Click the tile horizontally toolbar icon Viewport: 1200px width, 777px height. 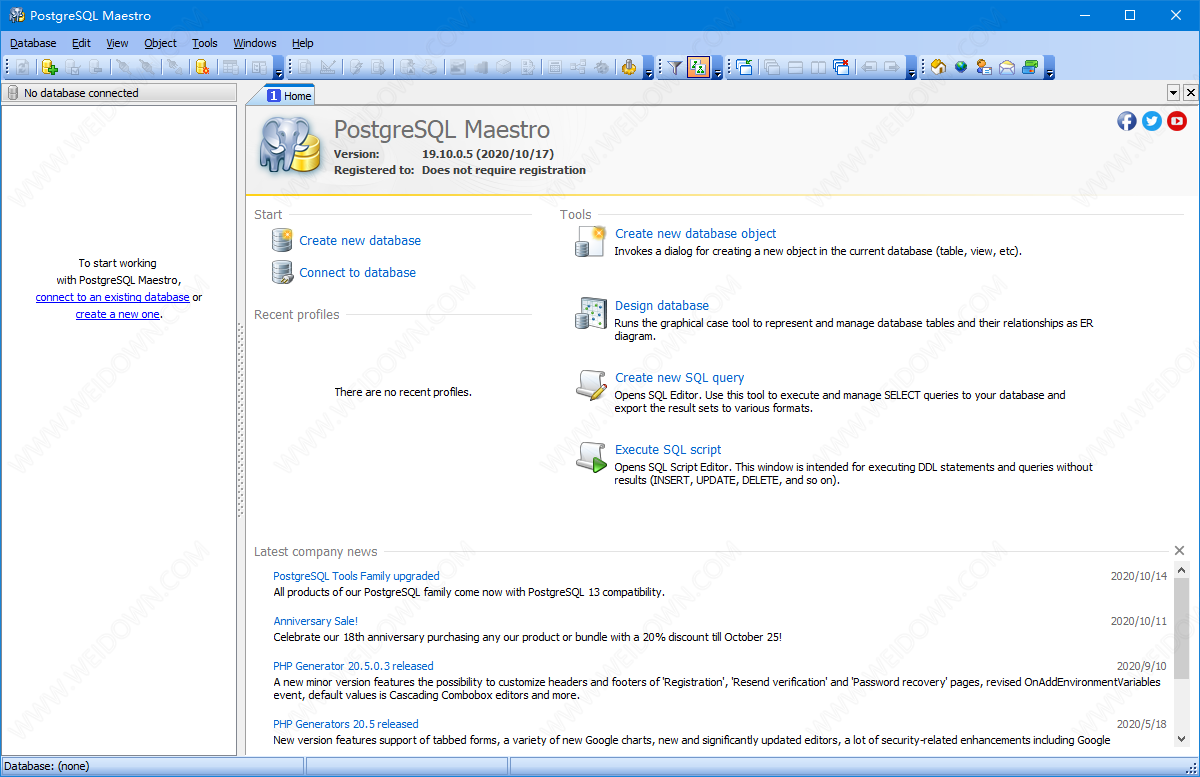(x=795, y=67)
